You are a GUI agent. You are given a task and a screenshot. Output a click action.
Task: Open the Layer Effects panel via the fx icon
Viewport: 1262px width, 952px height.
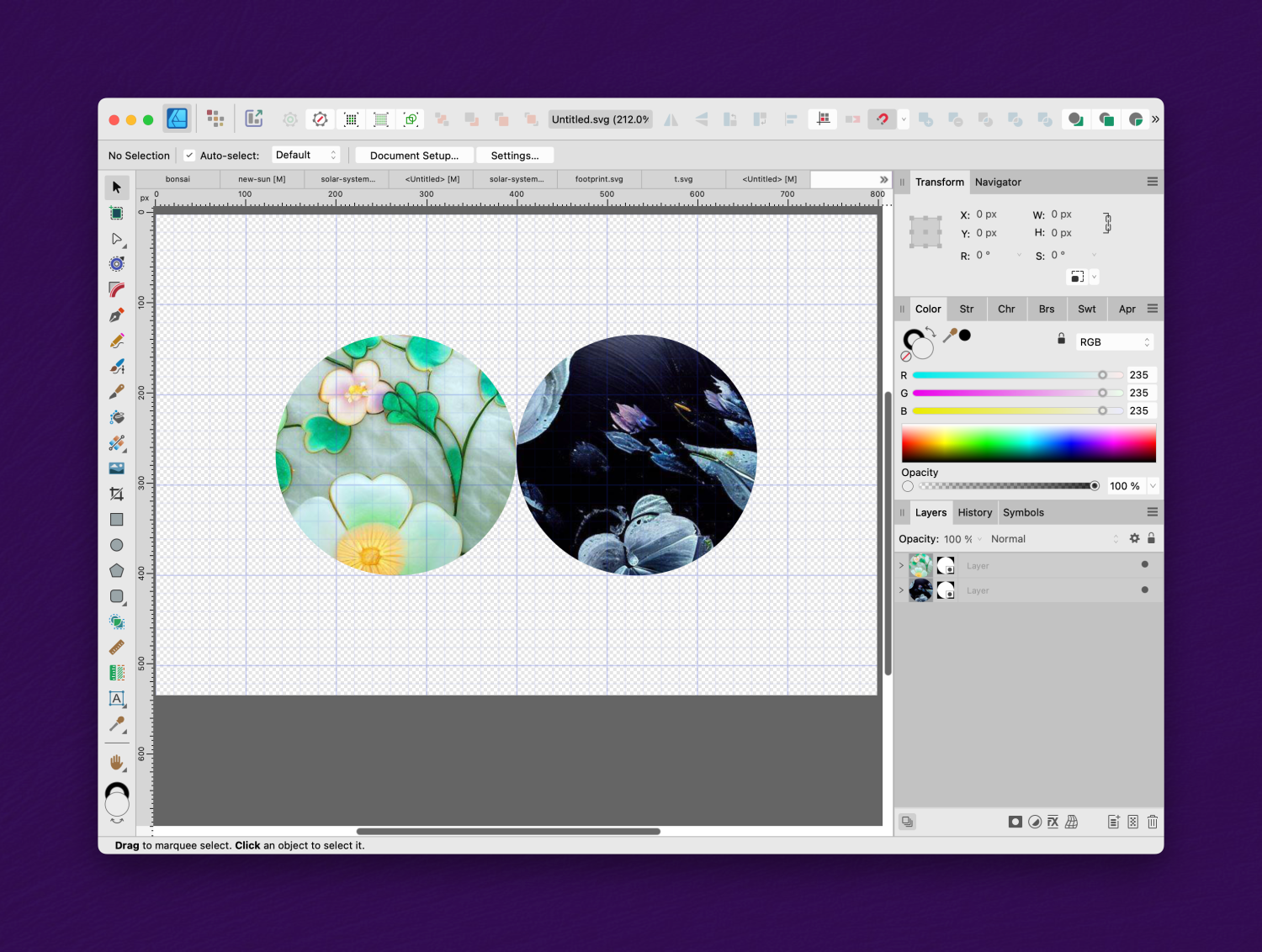[x=1053, y=822]
